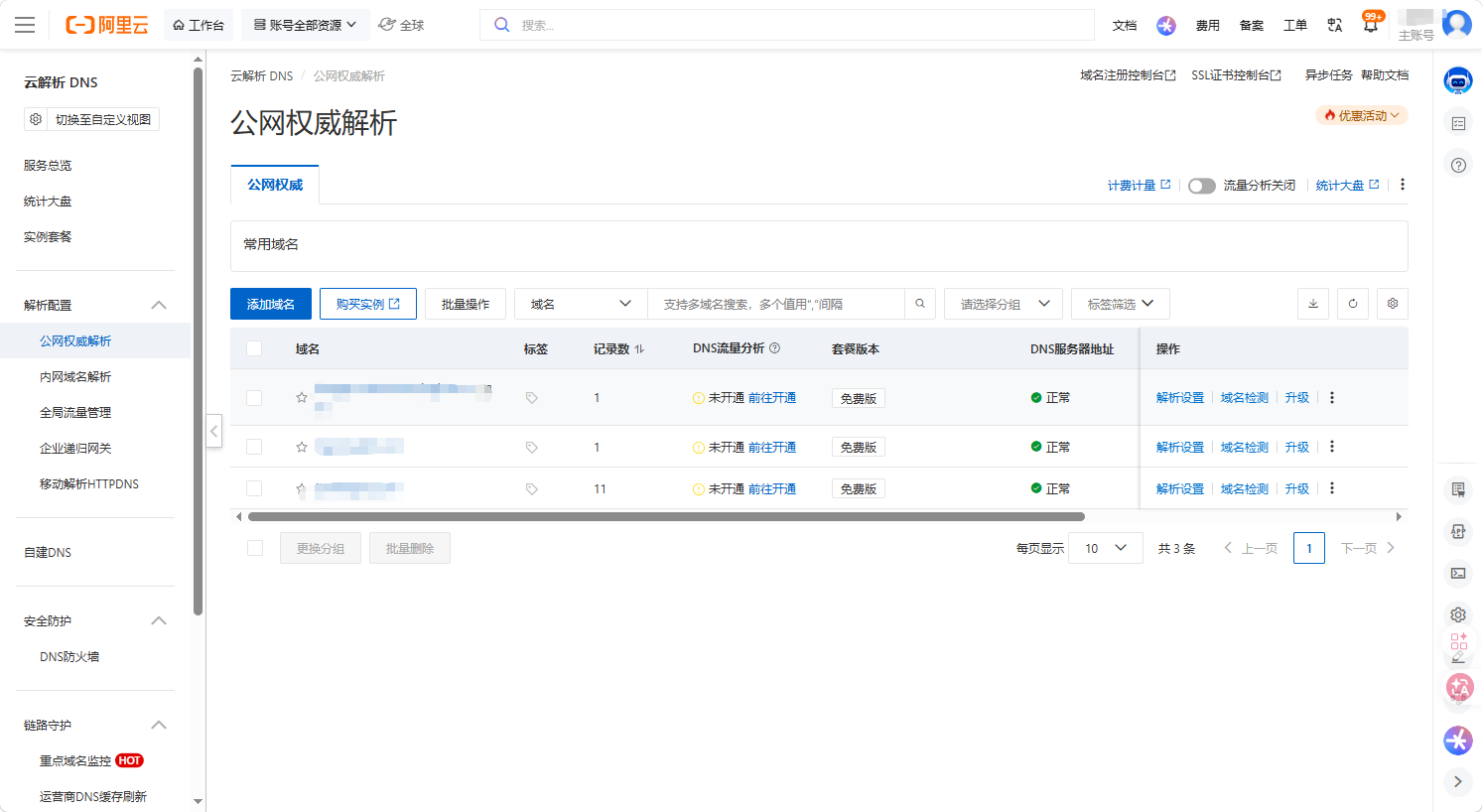Check the 11-record domain row checkbox
The width and height of the screenshot is (1482, 812).
pyautogui.click(x=254, y=488)
